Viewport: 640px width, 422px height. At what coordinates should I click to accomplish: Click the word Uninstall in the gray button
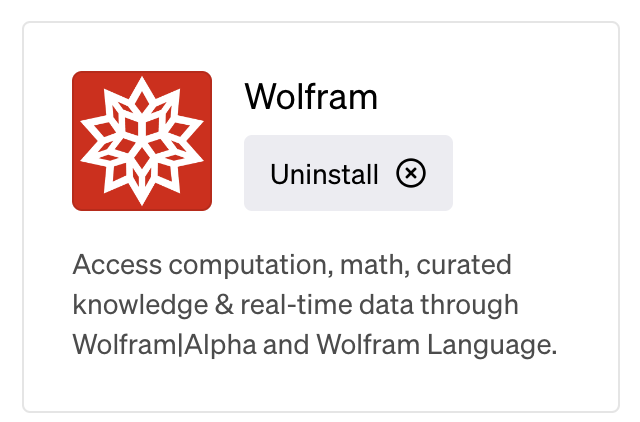(324, 174)
